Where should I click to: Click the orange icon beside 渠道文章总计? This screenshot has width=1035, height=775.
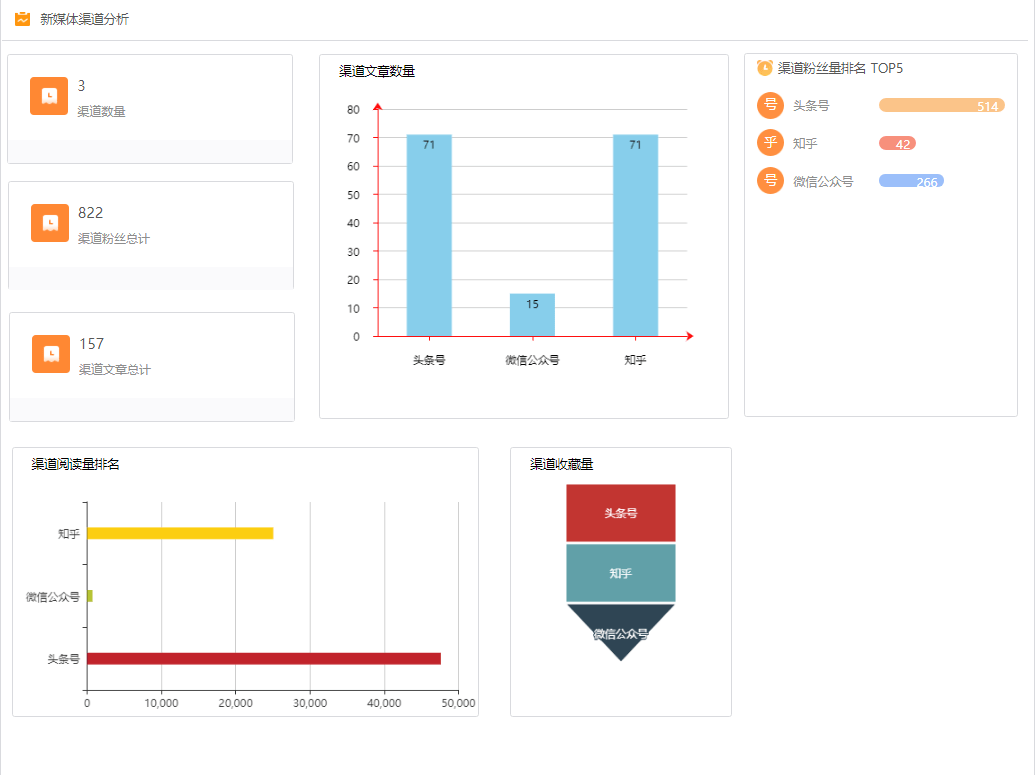(51, 354)
